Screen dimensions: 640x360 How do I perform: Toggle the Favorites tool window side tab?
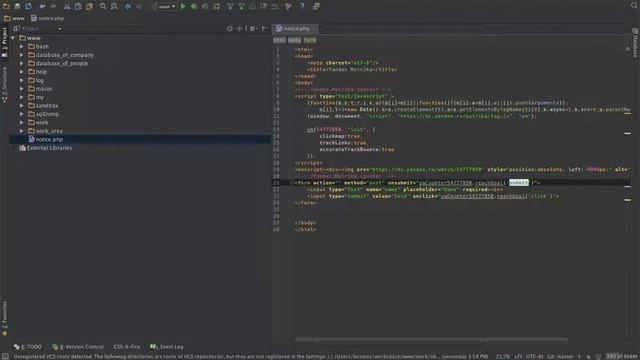click(4, 318)
